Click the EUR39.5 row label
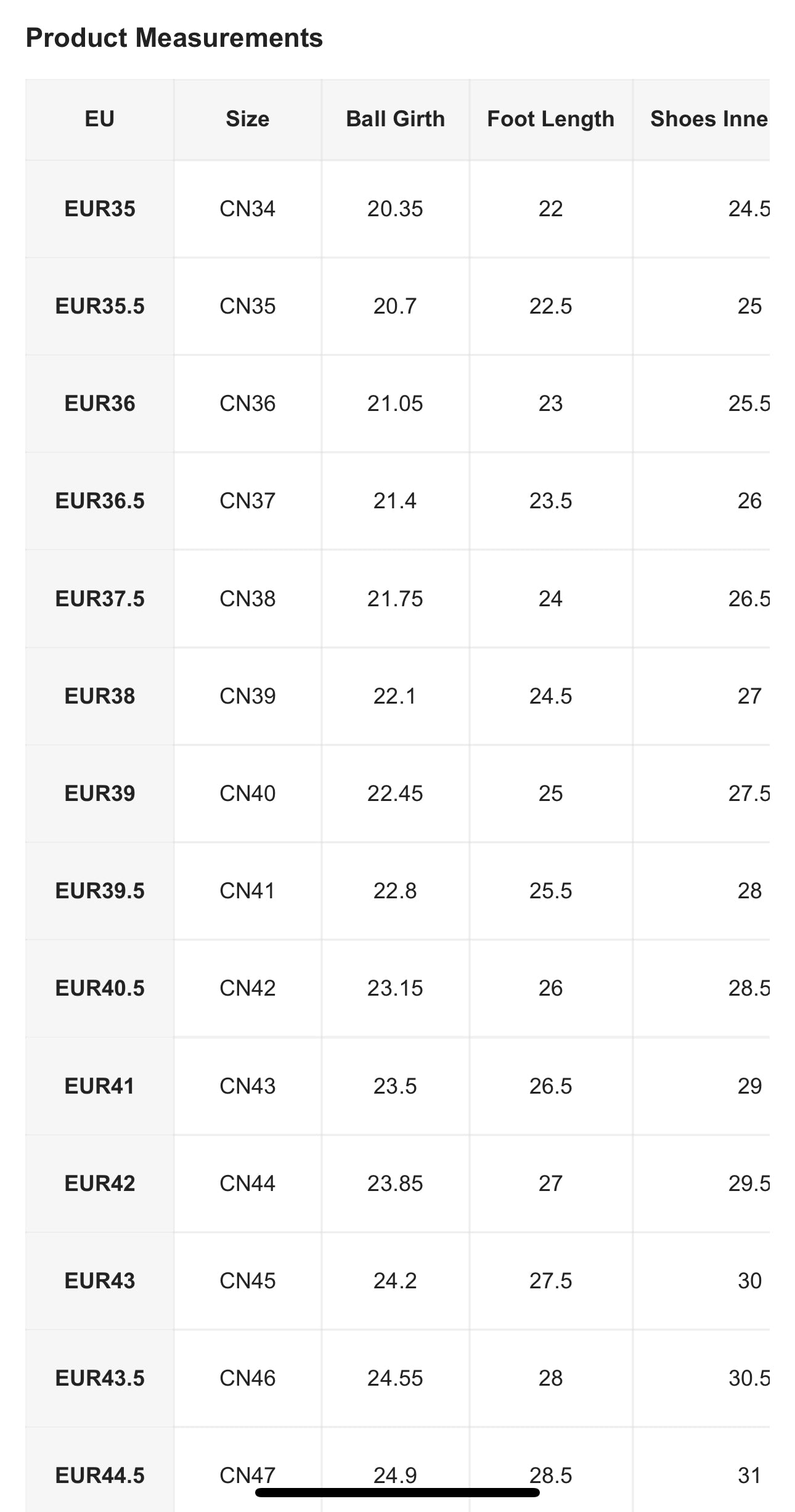The width and height of the screenshot is (795, 1512). click(100, 891)
